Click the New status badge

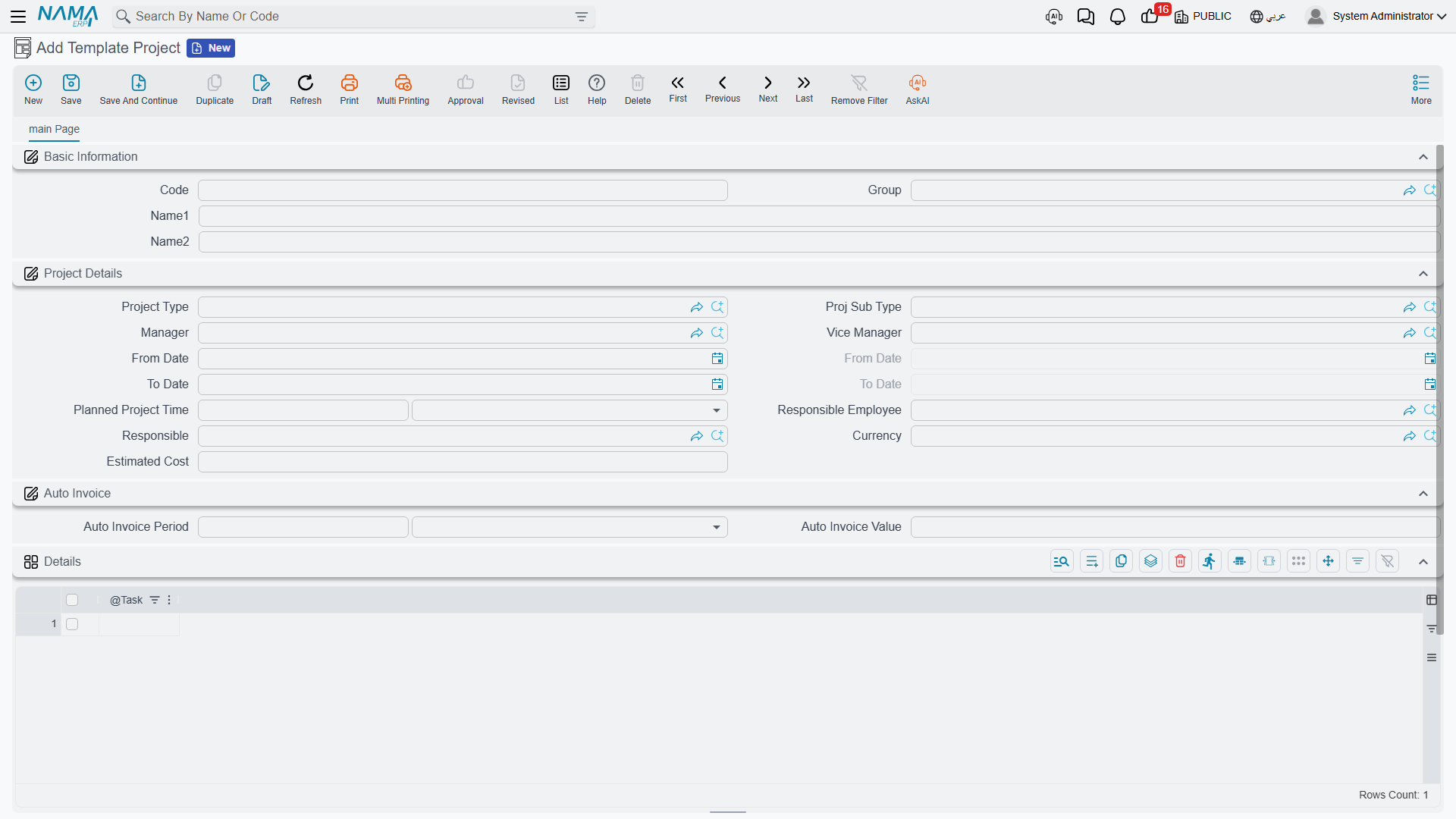pos(211,48)
